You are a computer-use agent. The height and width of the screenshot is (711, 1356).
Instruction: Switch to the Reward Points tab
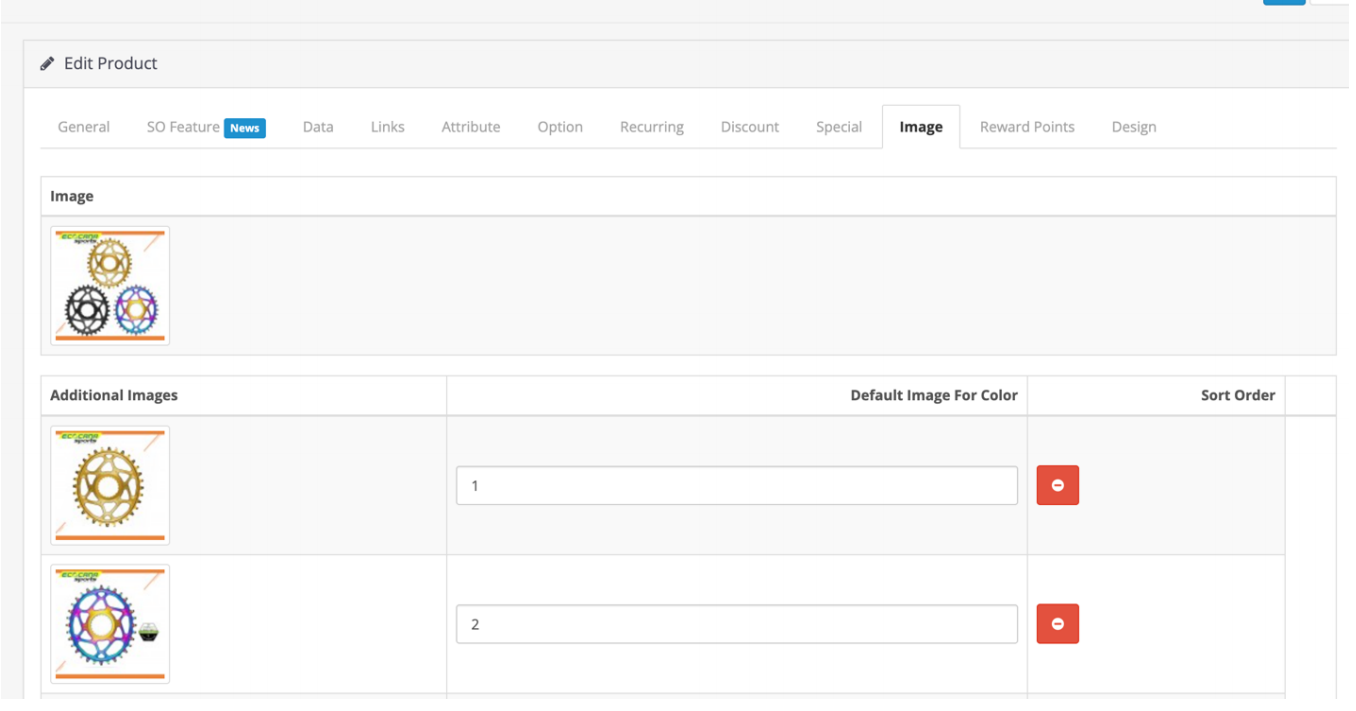click(1027, 127)
